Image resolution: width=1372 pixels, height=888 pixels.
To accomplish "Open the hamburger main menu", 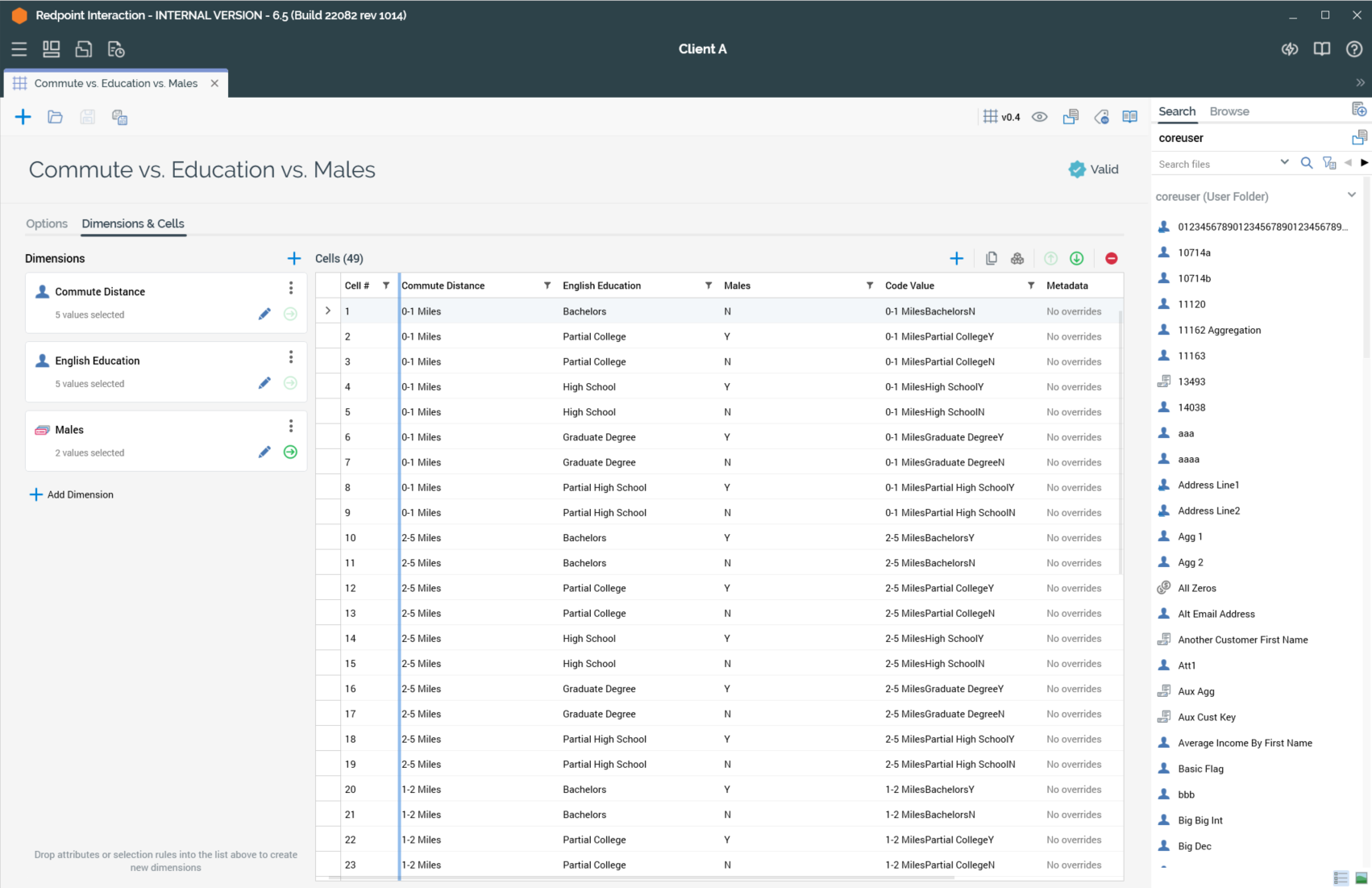I will (x=19, y=49).
